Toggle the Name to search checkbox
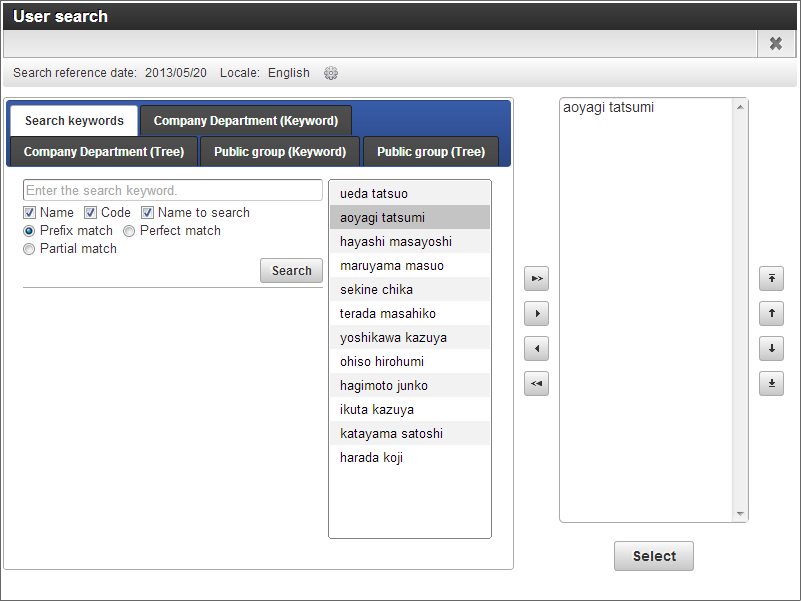 [x=147, y=213]
